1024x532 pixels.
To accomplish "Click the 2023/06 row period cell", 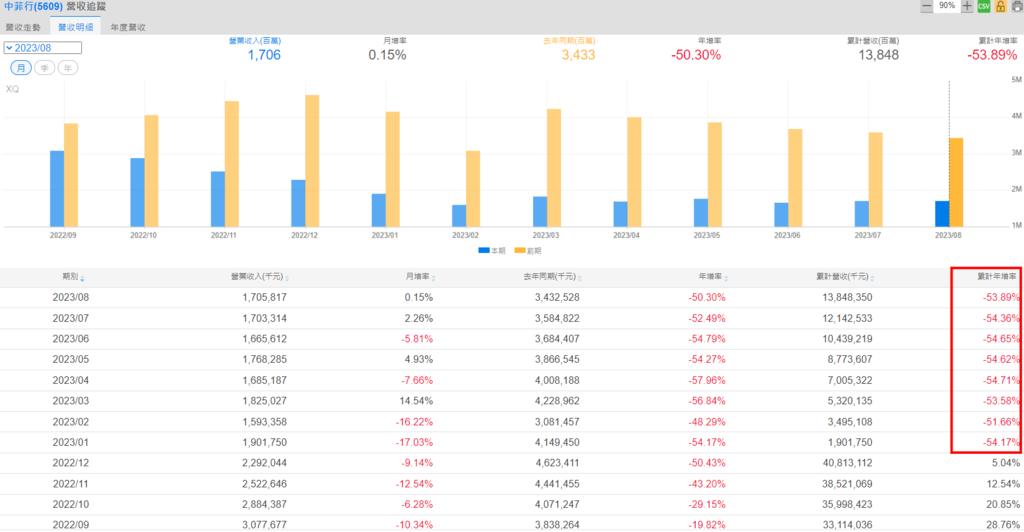I will (71, 339).
